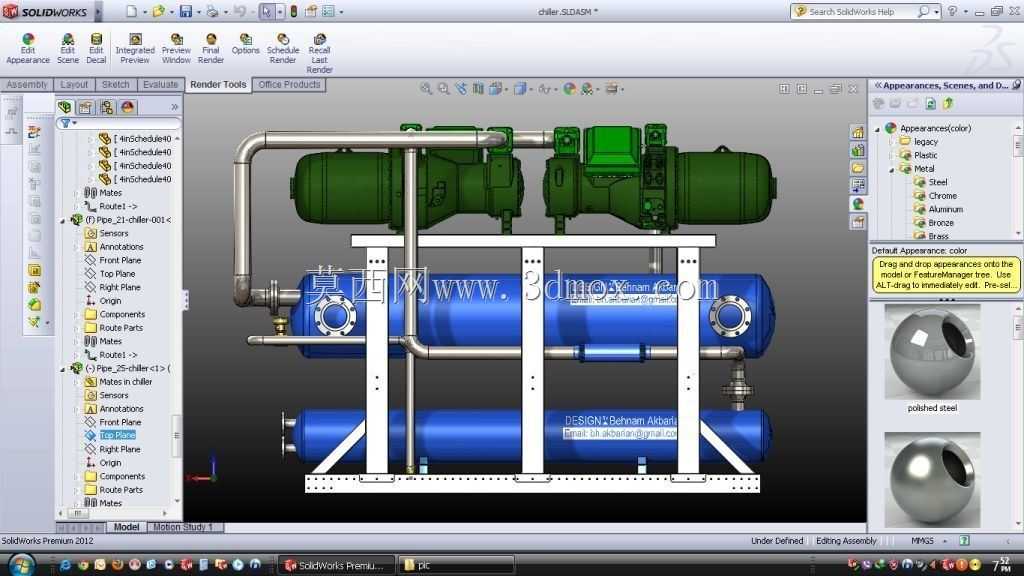
Task: Open Edit Appearance tool
Action: [27, 49]
